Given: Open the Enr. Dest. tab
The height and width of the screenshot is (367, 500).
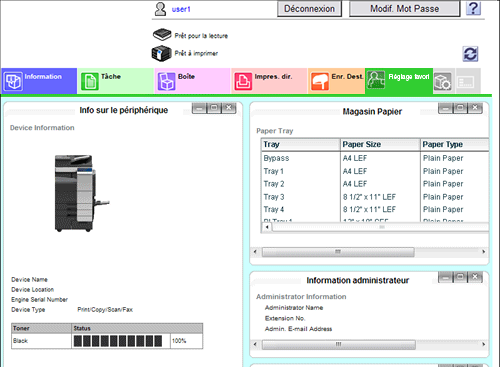Looking at the screenshot, I should point(336,81).
